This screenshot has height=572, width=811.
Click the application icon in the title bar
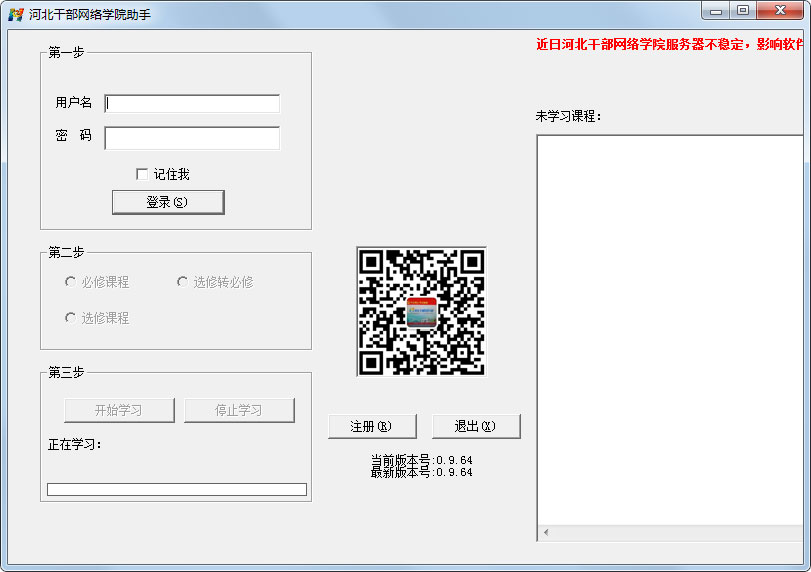(16, 14)
